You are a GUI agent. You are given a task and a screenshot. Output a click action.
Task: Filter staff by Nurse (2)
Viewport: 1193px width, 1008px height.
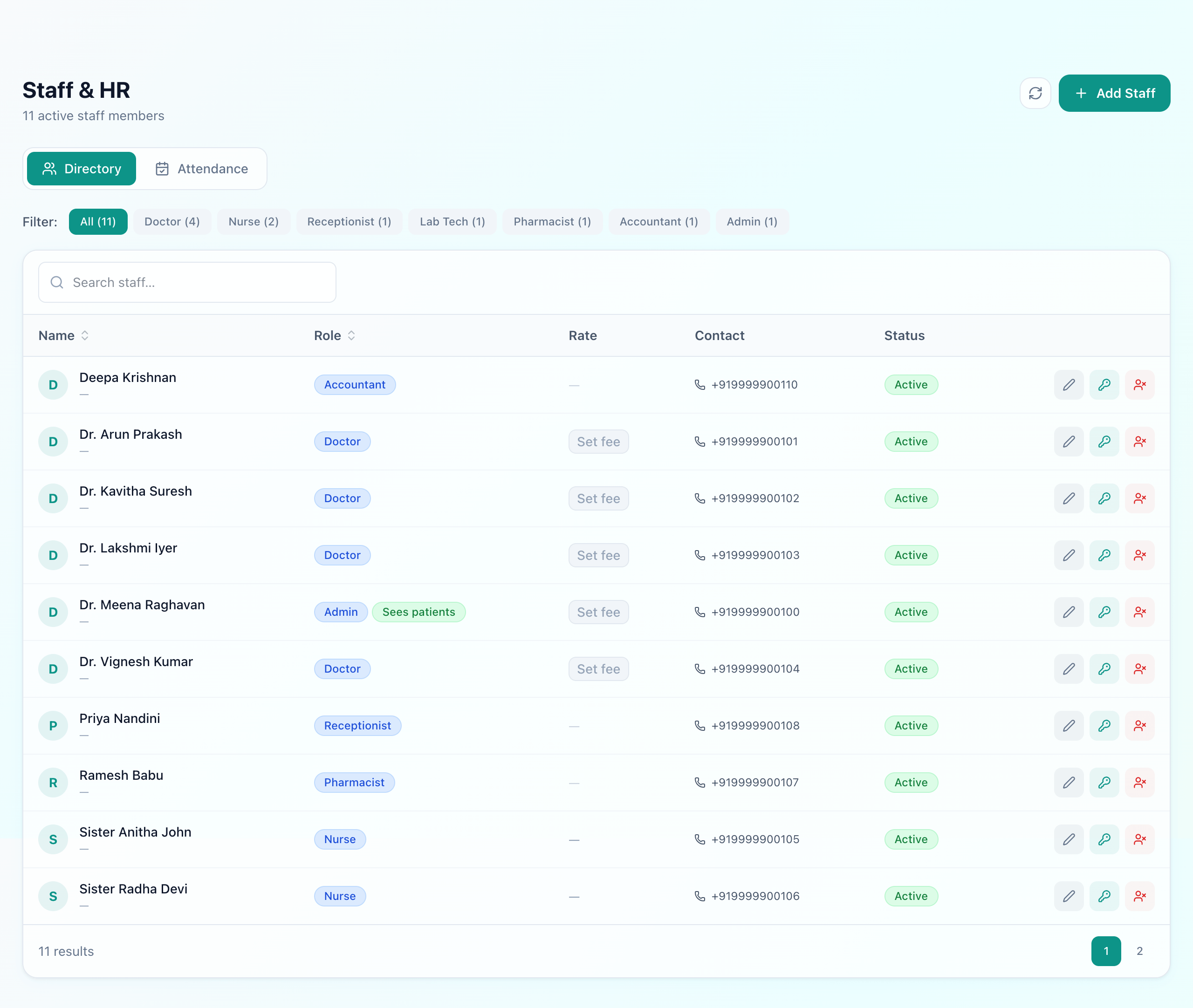[x=253, y=222]
